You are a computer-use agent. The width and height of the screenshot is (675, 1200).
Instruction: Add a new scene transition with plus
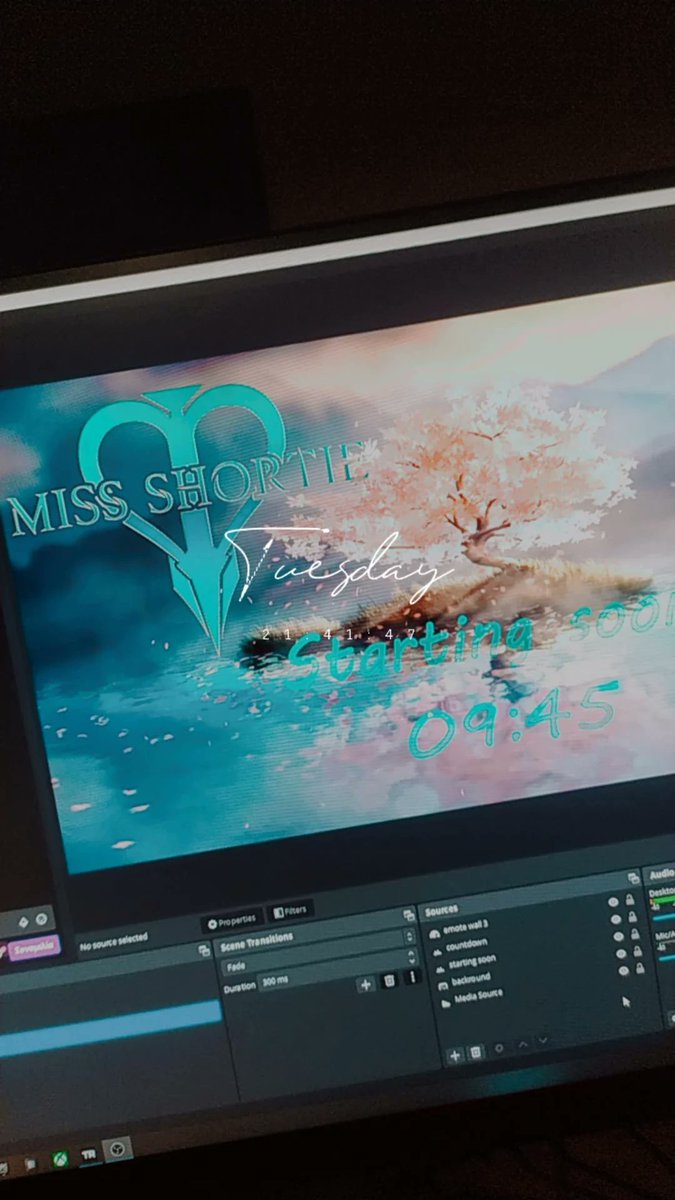366,984
